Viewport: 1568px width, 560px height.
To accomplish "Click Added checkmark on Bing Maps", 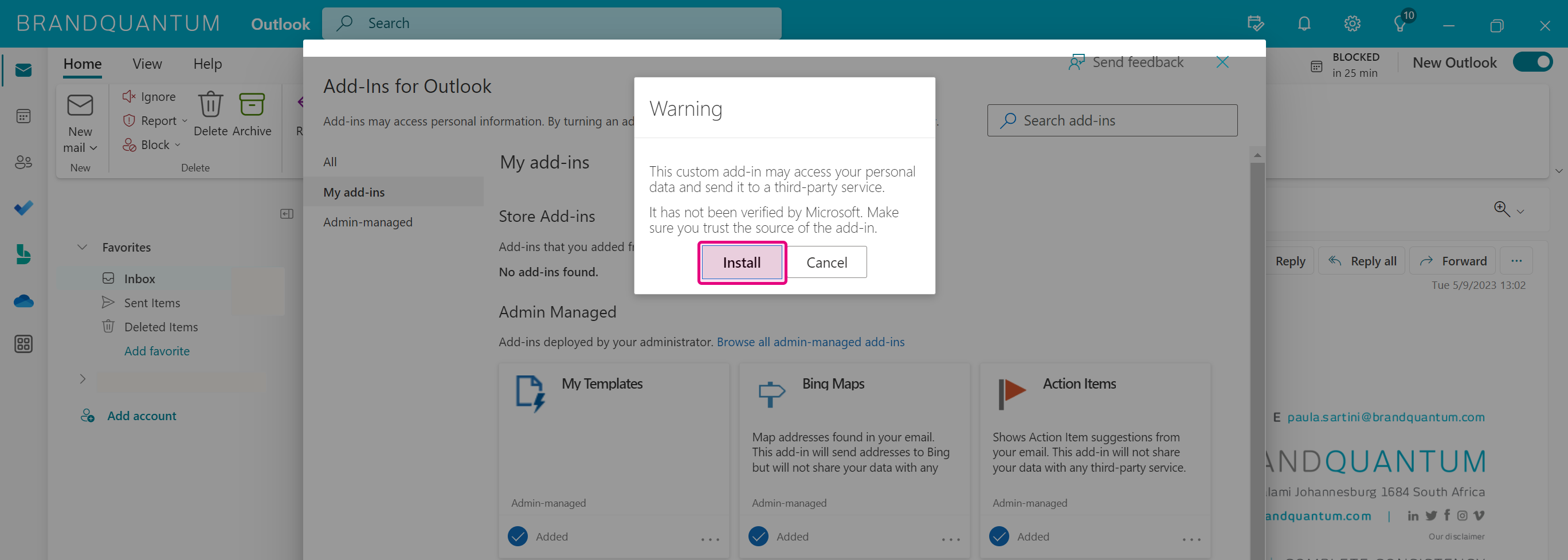I will [758, 536].
